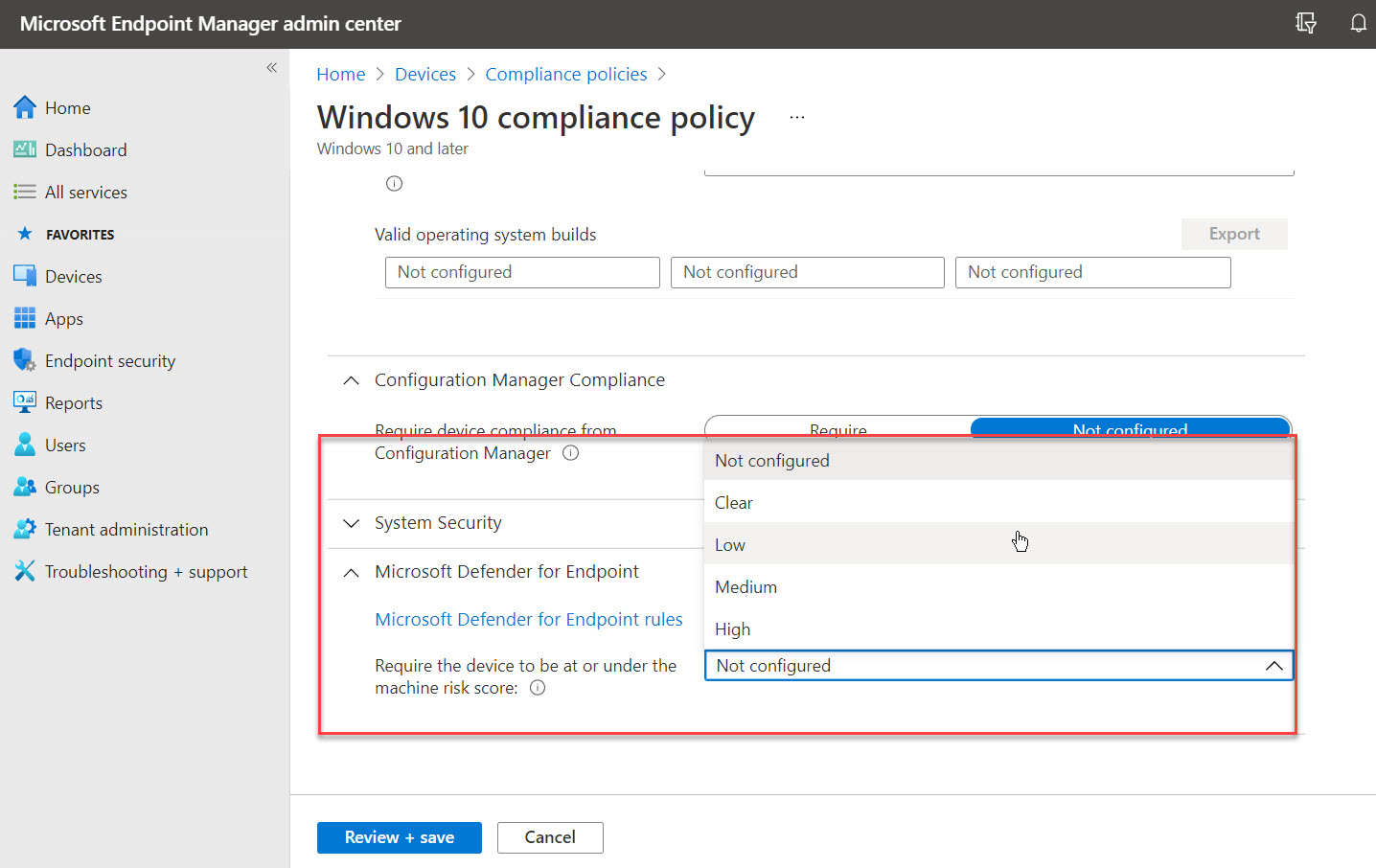This screenshot has width=1376, height=868.
Task: Collapse the Microsoft Defender for Endpoint section
Action: (x=352, y=572)
